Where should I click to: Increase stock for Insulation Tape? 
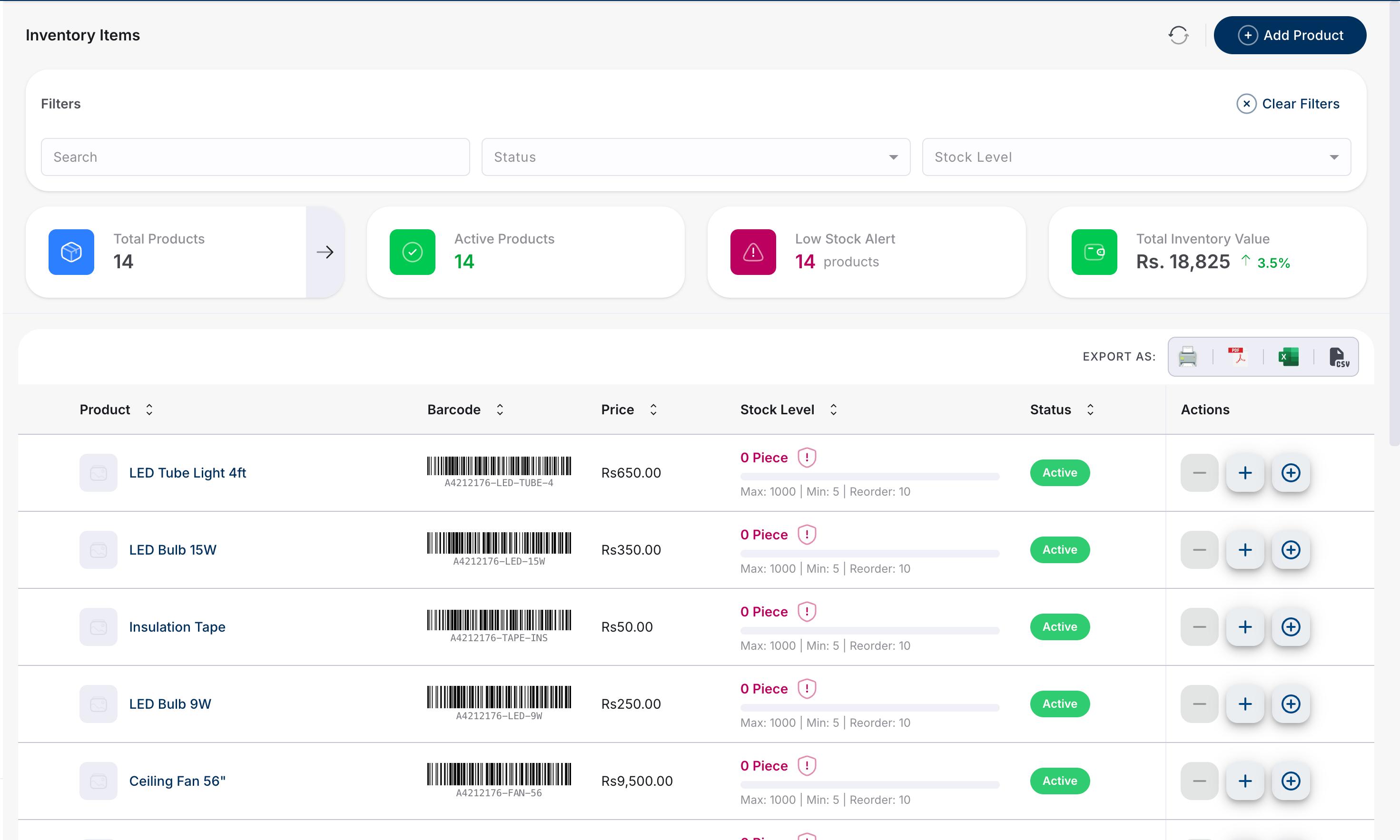click(x=1245, y=626)
